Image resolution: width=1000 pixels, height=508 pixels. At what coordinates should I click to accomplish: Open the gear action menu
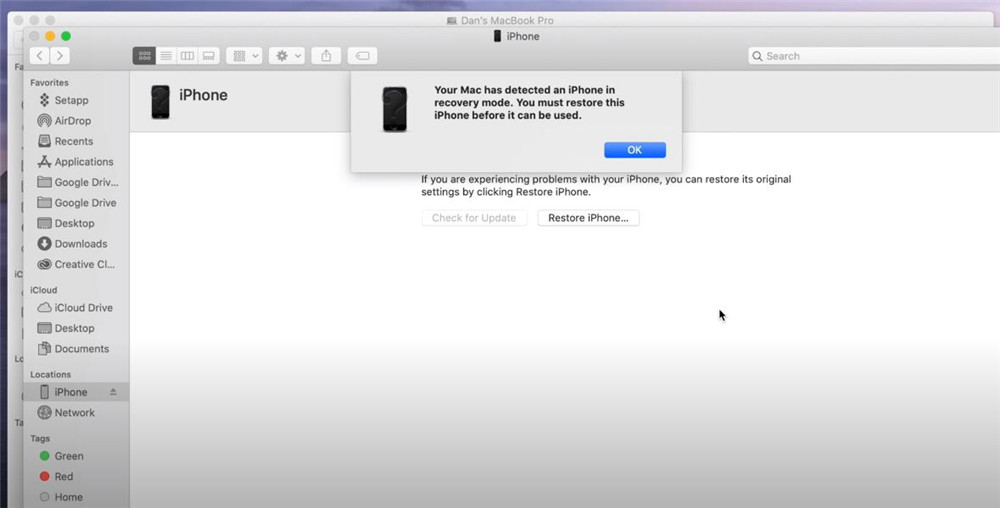click(287, 55)
